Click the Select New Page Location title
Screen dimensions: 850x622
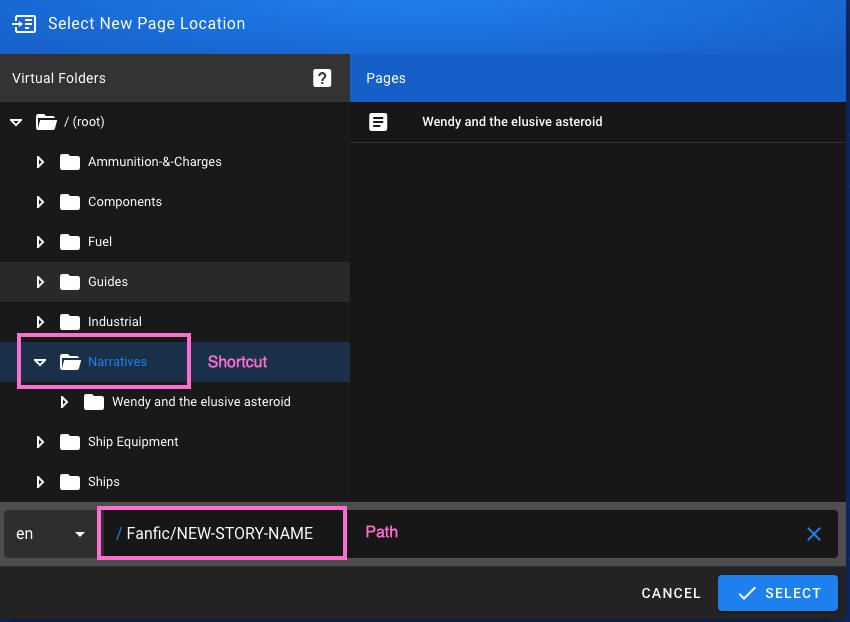tap(146, 24)
